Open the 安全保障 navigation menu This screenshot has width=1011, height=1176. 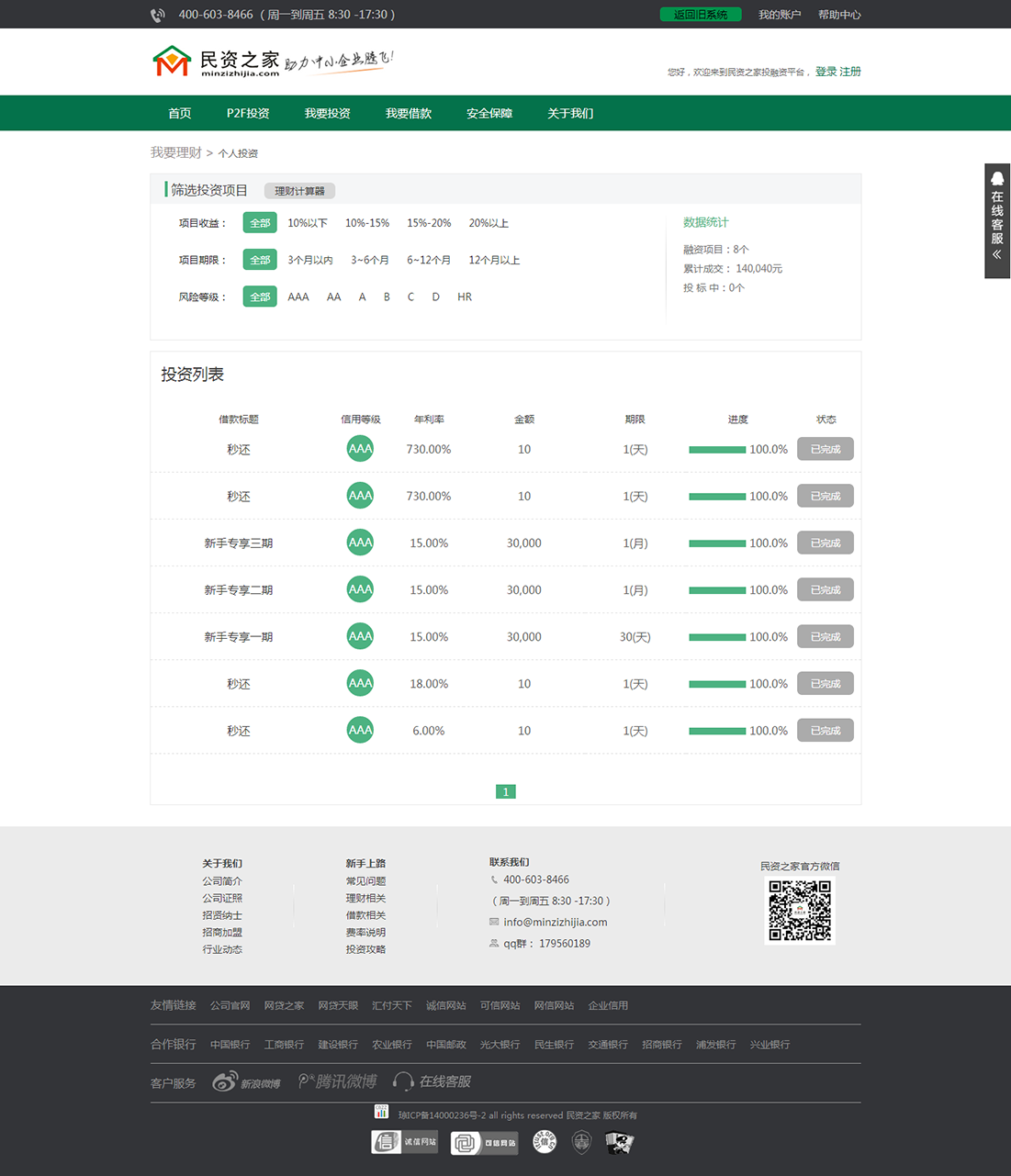pyautogui.click(x=489, y=114)
